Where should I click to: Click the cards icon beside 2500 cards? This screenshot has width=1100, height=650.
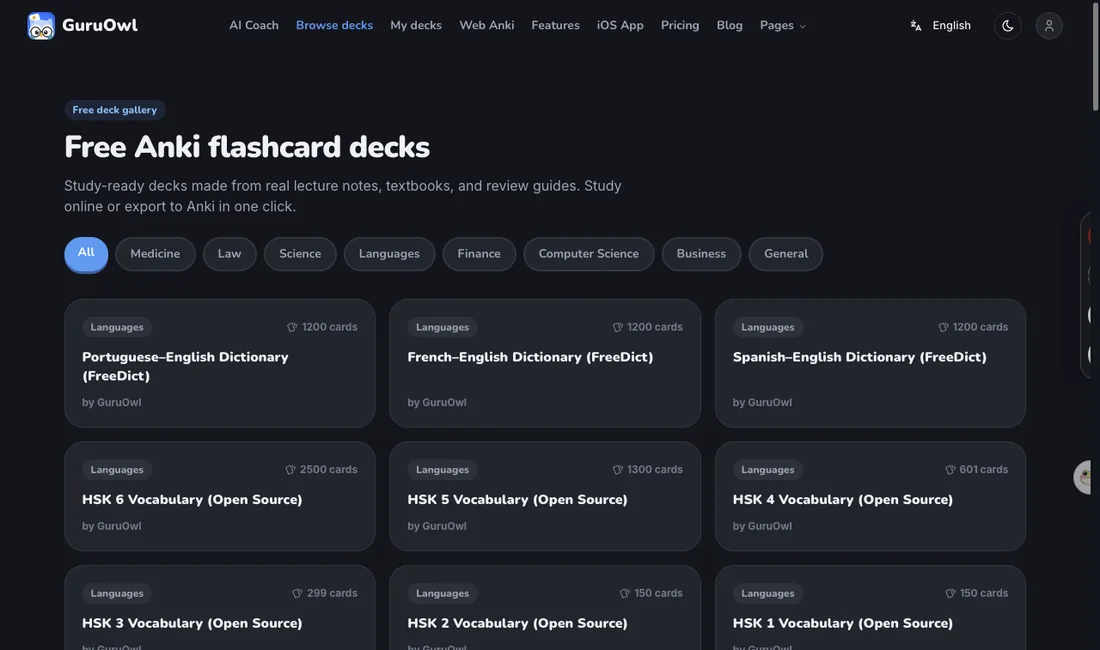(290, 470)
